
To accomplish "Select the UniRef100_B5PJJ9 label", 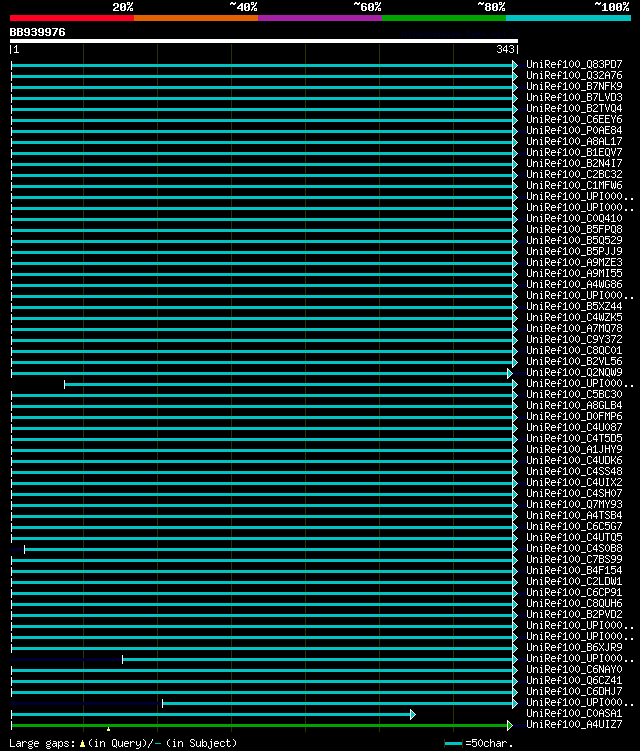I will pyautogui.click(x=574, y=251).
